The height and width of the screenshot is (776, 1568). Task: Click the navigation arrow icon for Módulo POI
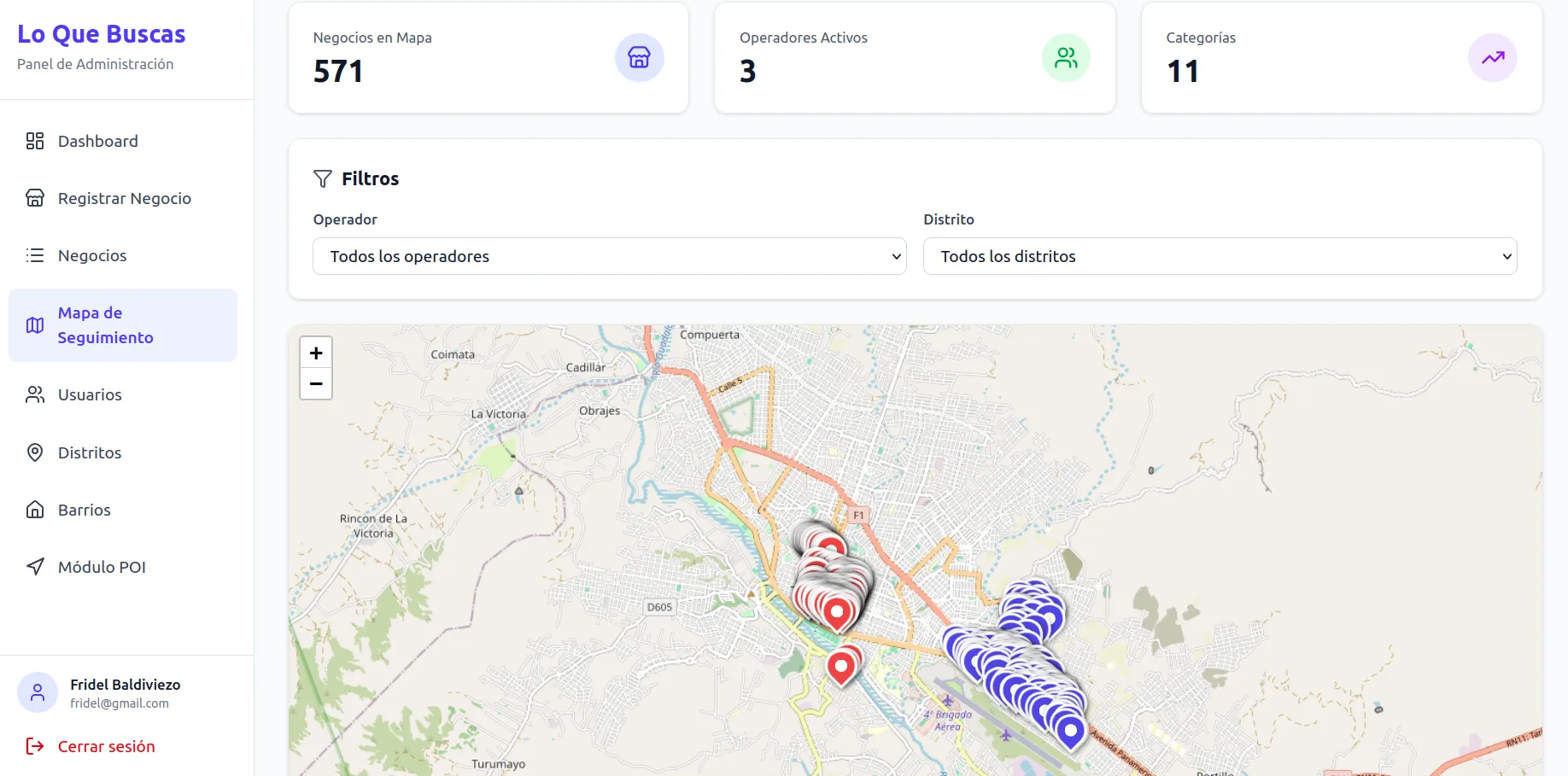coord(35,567)
